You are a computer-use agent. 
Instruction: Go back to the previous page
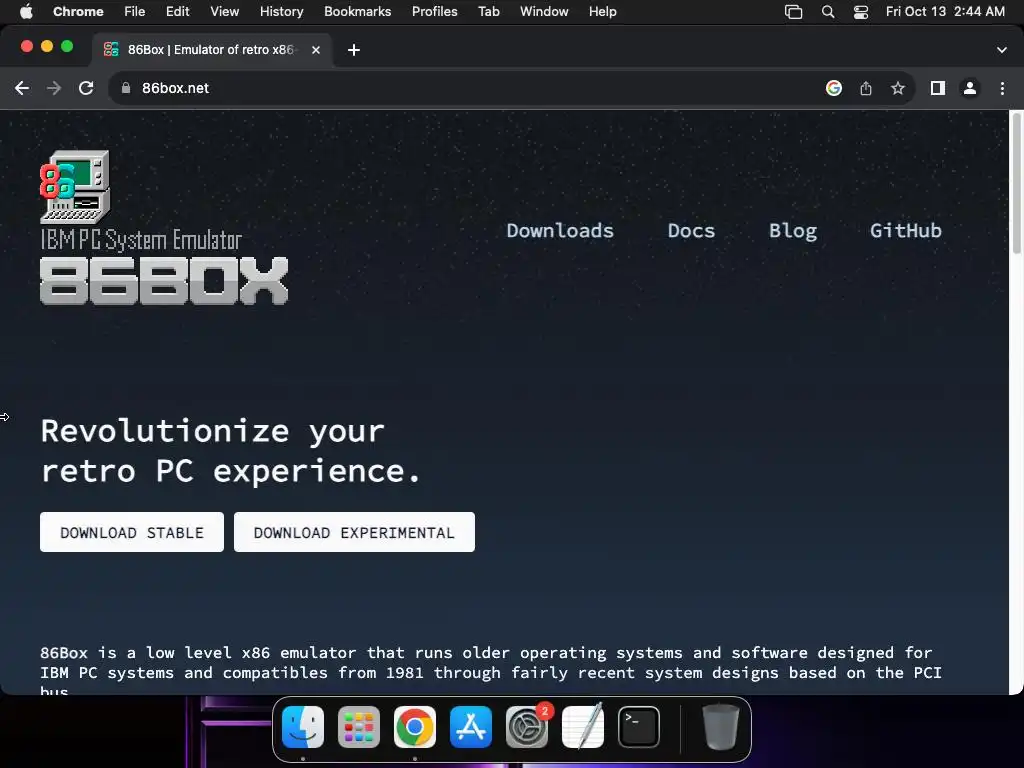pos(22,88)
